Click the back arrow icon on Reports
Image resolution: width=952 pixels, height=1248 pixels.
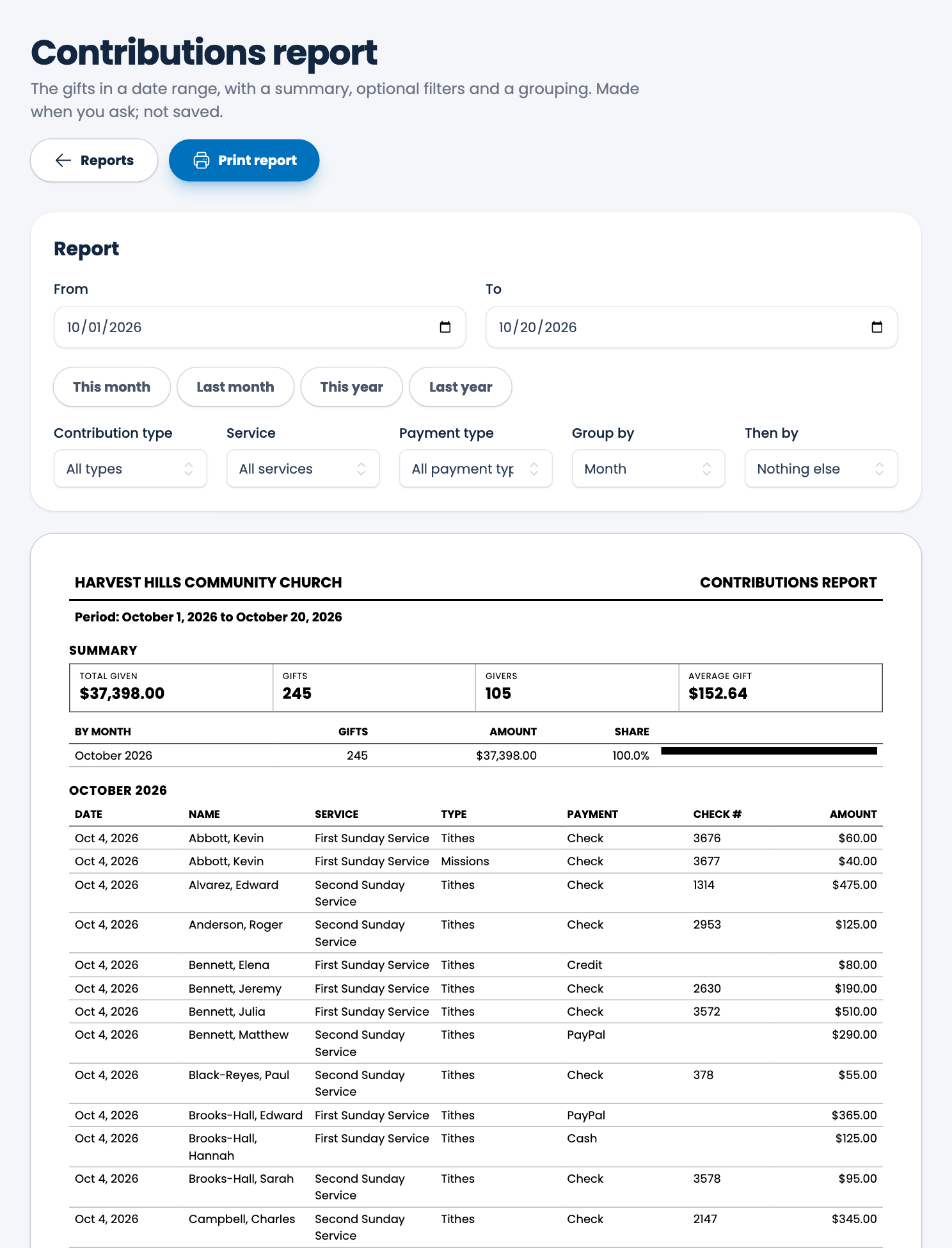pos(63,160)
